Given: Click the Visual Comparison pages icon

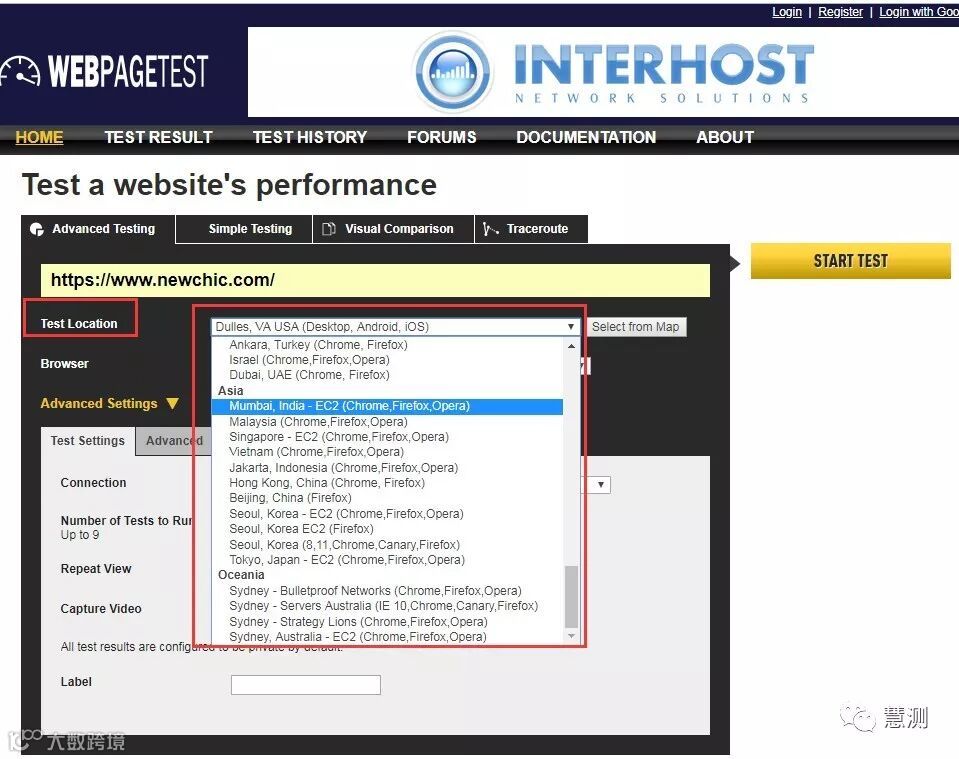Looking at the screenshot, I should (329, 229).
